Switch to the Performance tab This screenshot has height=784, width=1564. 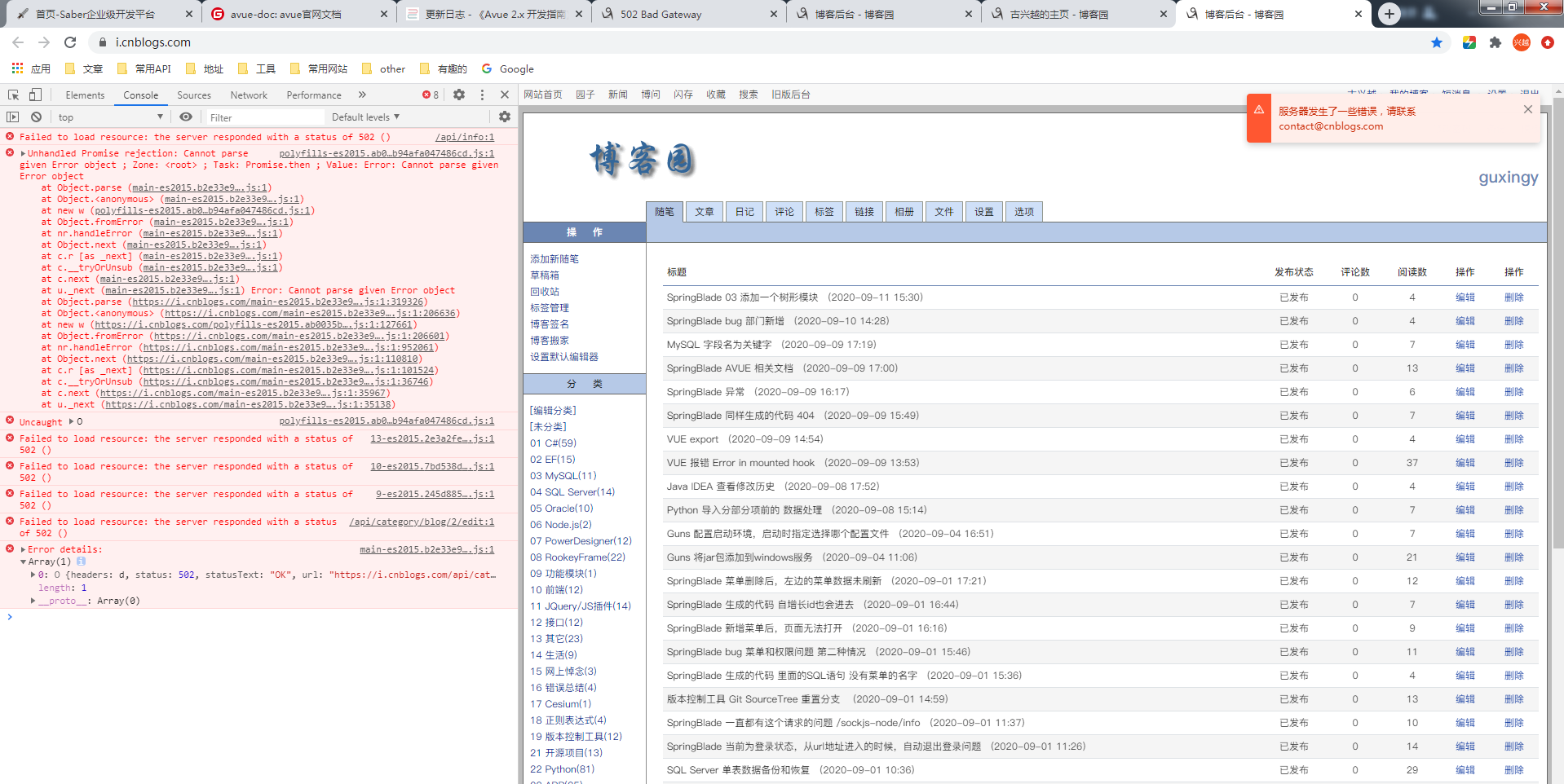click(x=314, y=95)
